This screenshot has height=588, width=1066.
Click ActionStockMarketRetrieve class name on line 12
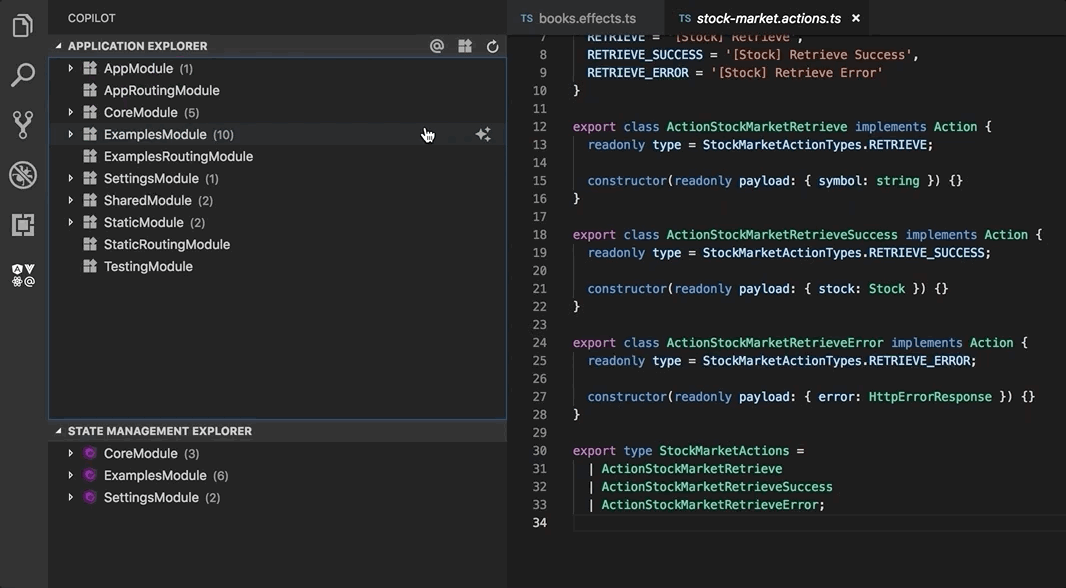pyautogui.click(x=757, y=126)
